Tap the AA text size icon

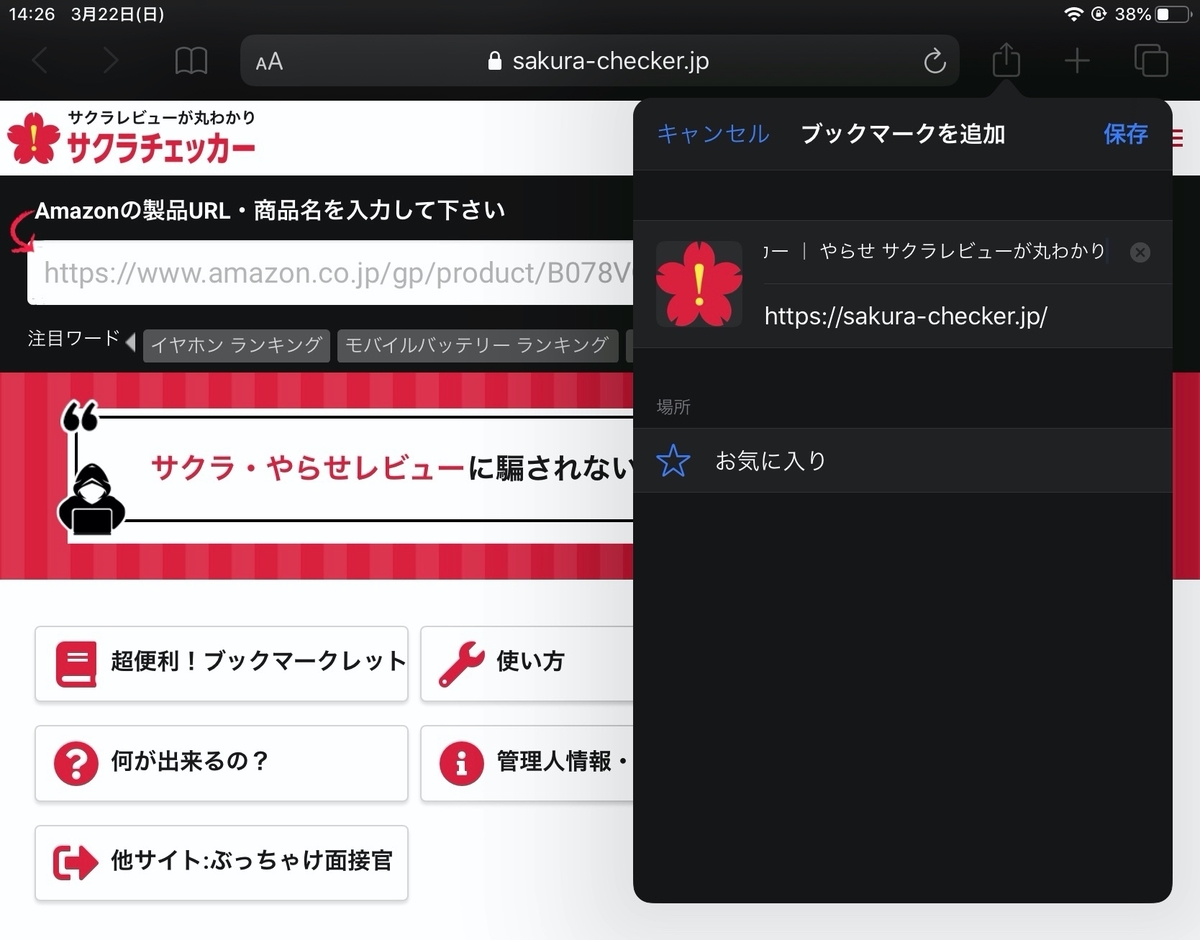[x=267, y=60]
